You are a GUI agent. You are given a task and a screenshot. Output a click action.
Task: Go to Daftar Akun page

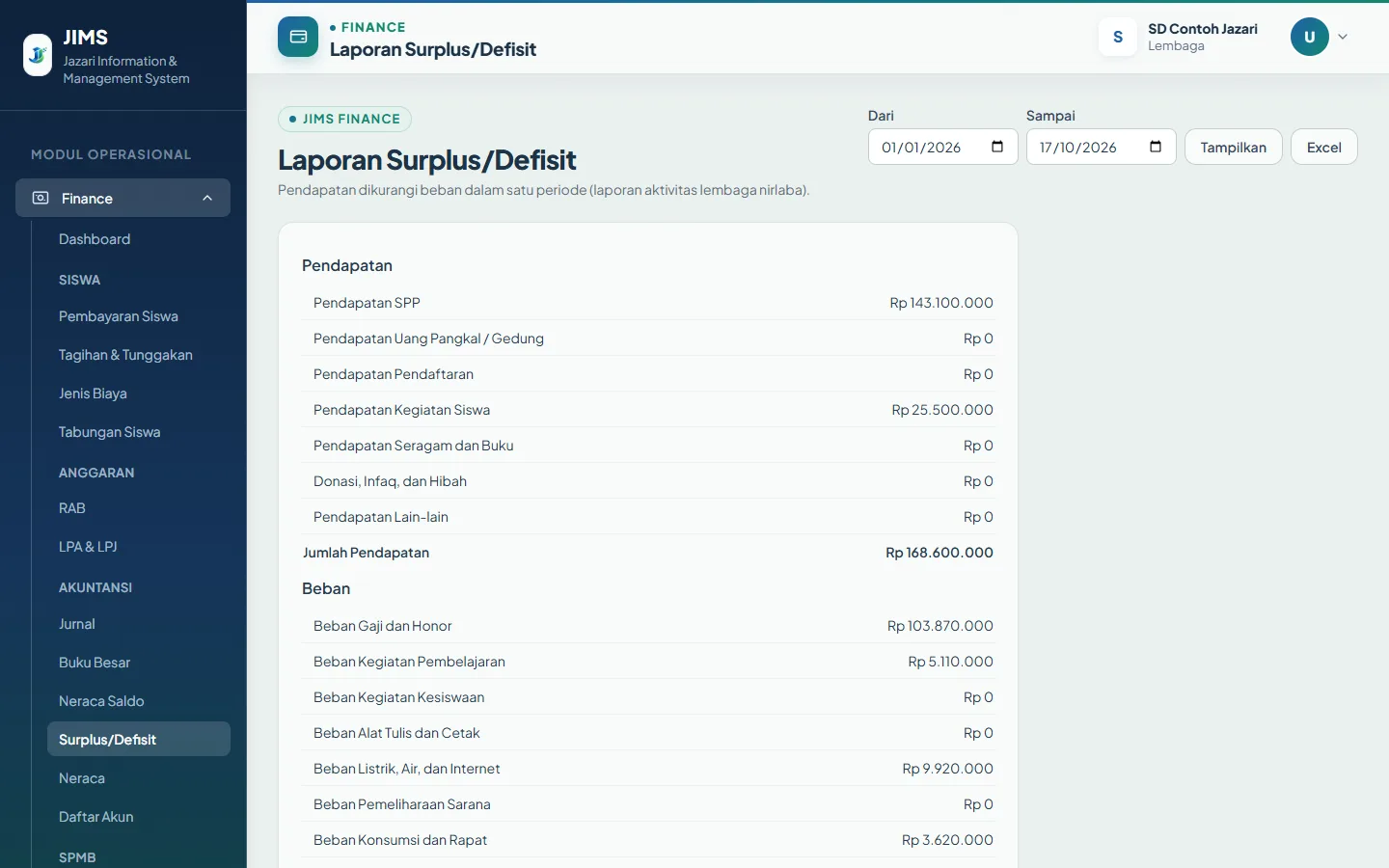[x=96, y=817]
